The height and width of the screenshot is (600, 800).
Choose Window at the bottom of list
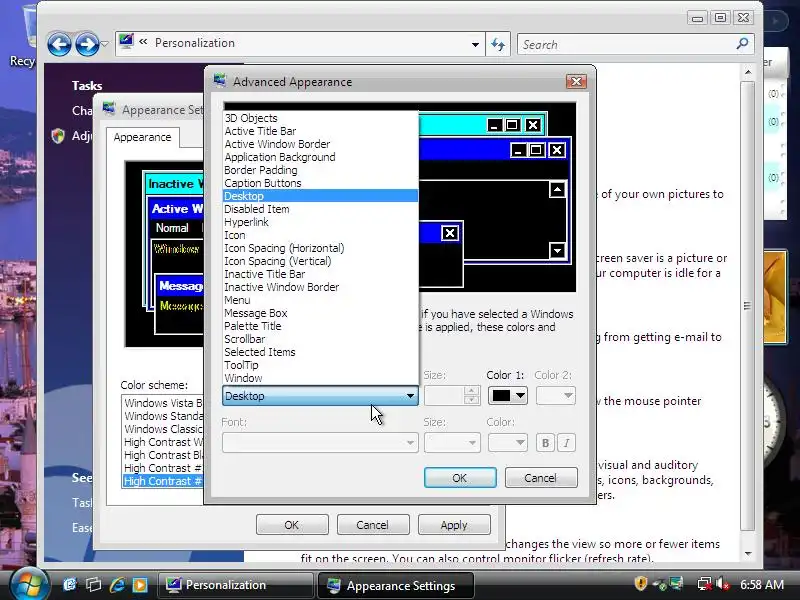[320, 378]
